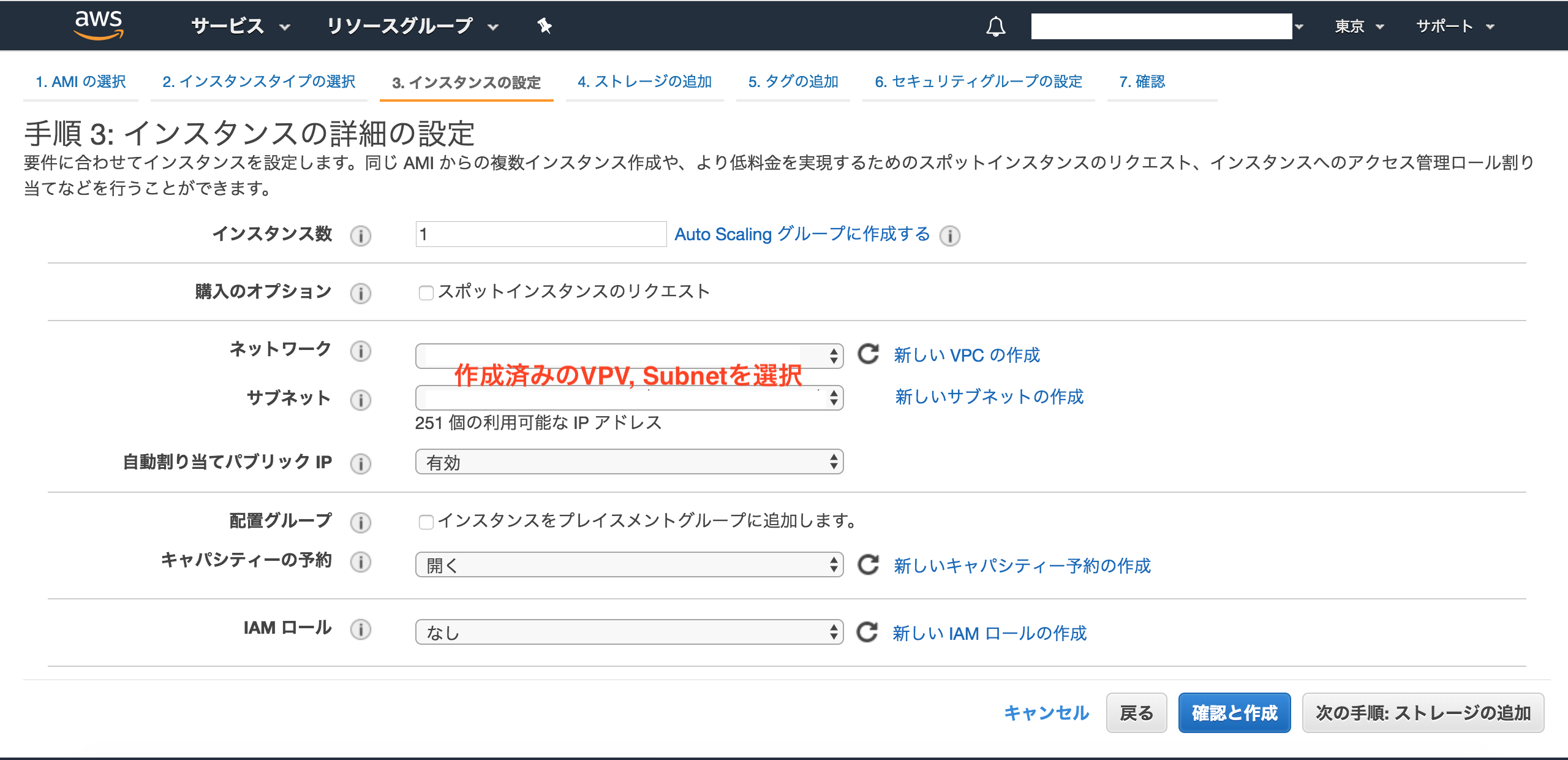The width and height of the screenshot is (1568, 760).
Task: Click info icon beside 購入のオプション
Action: click(x=361, y=293)
